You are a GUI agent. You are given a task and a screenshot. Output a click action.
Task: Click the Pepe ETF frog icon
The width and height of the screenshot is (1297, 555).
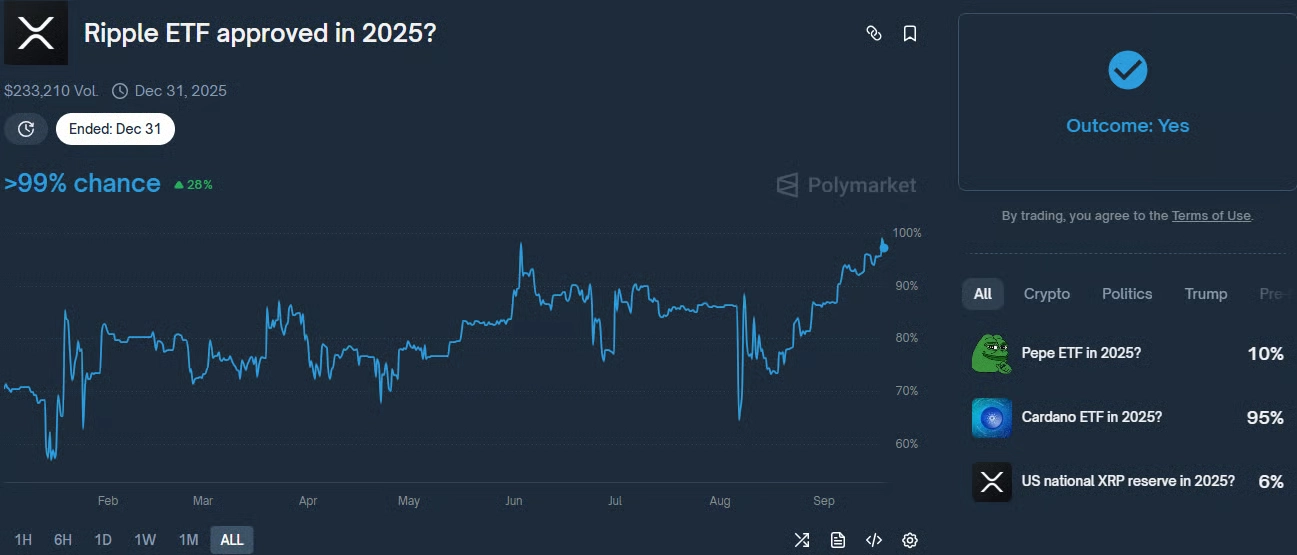coord(991,354)
